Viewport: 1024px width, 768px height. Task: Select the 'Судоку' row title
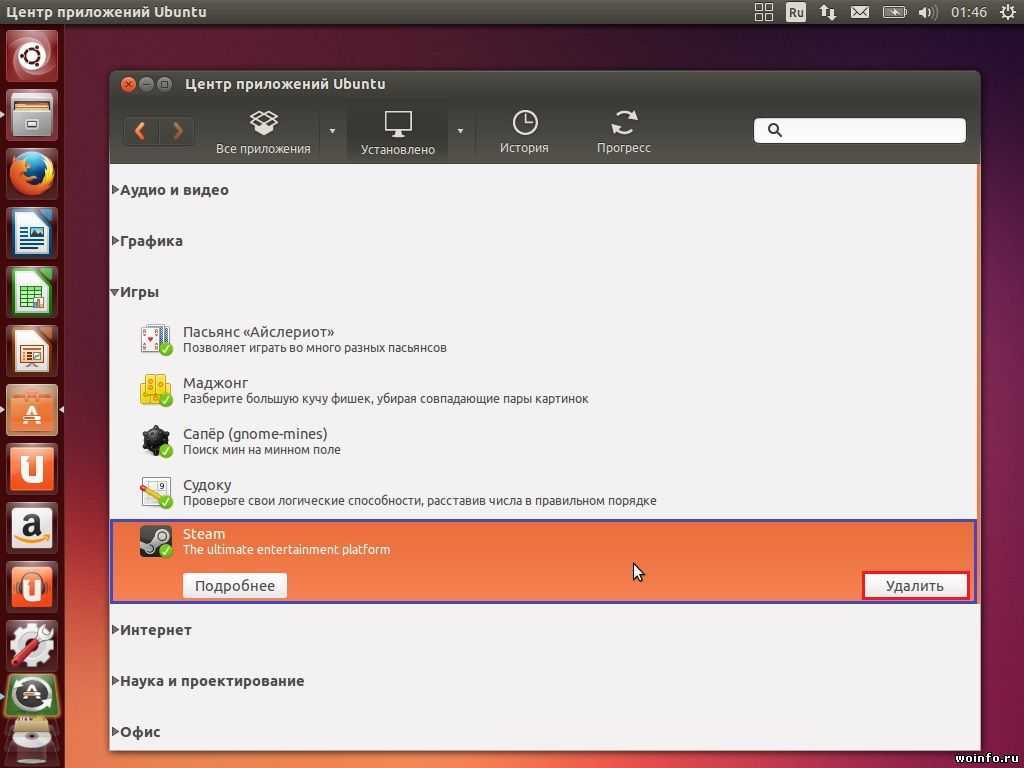pyautogui.click(x=207, y=485)
